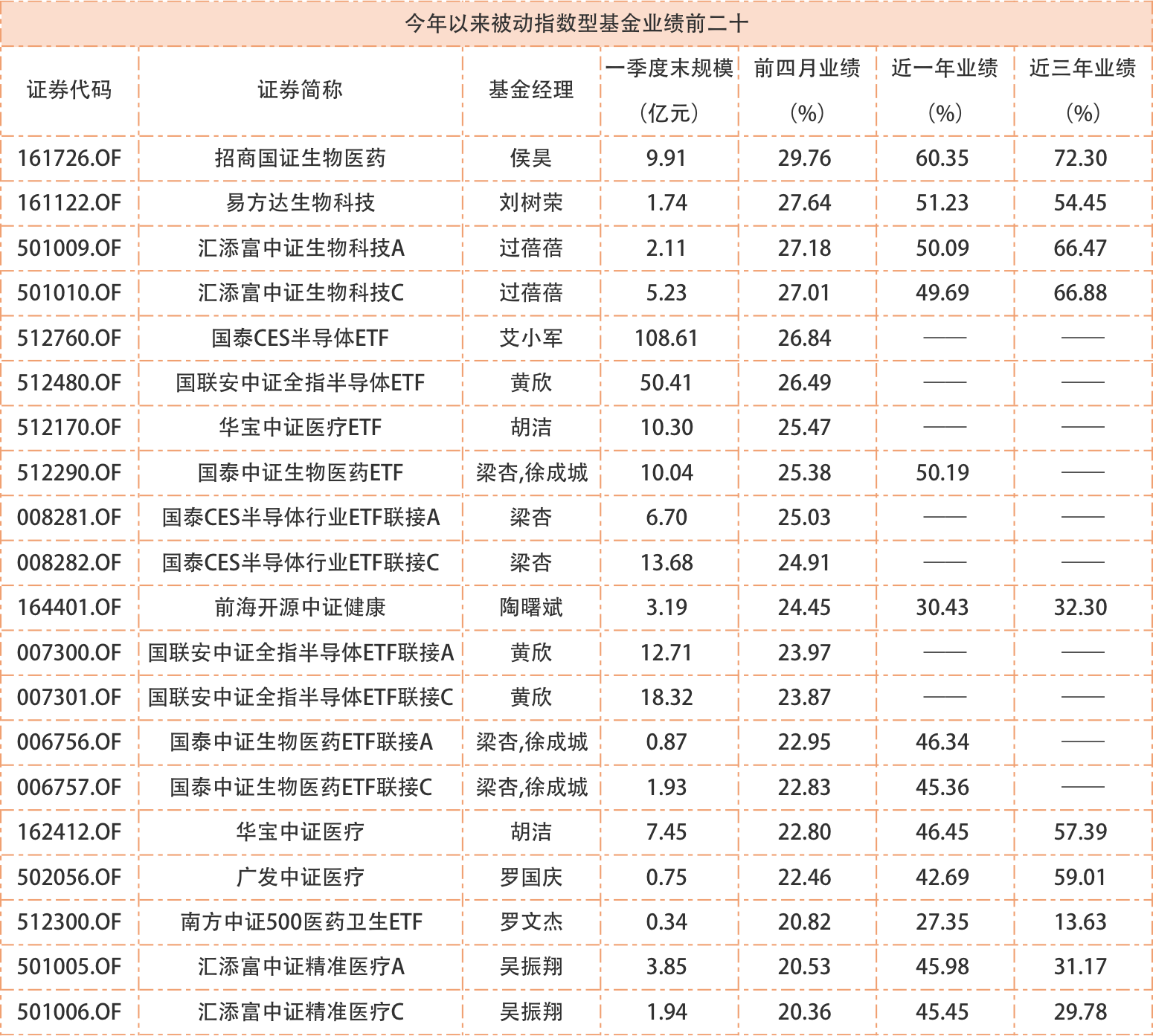Screen dimensions: 1153x1036
Task: Click fund name 国泰CES半导体ETF
Action: [x=300, y=338]
